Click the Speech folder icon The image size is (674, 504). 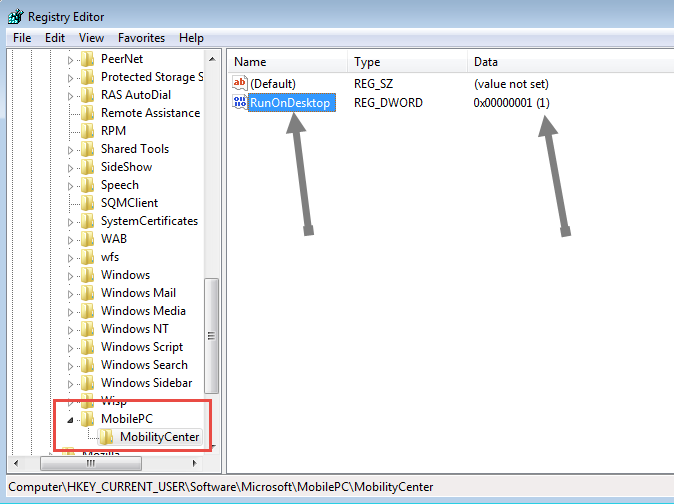[x=87, y=185]
